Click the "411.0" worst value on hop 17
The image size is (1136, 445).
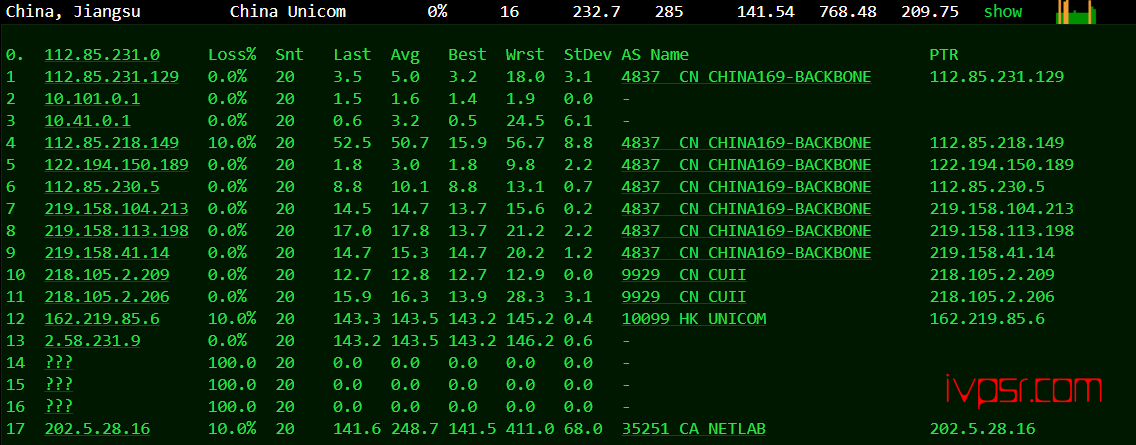click(x=530, y=428)
